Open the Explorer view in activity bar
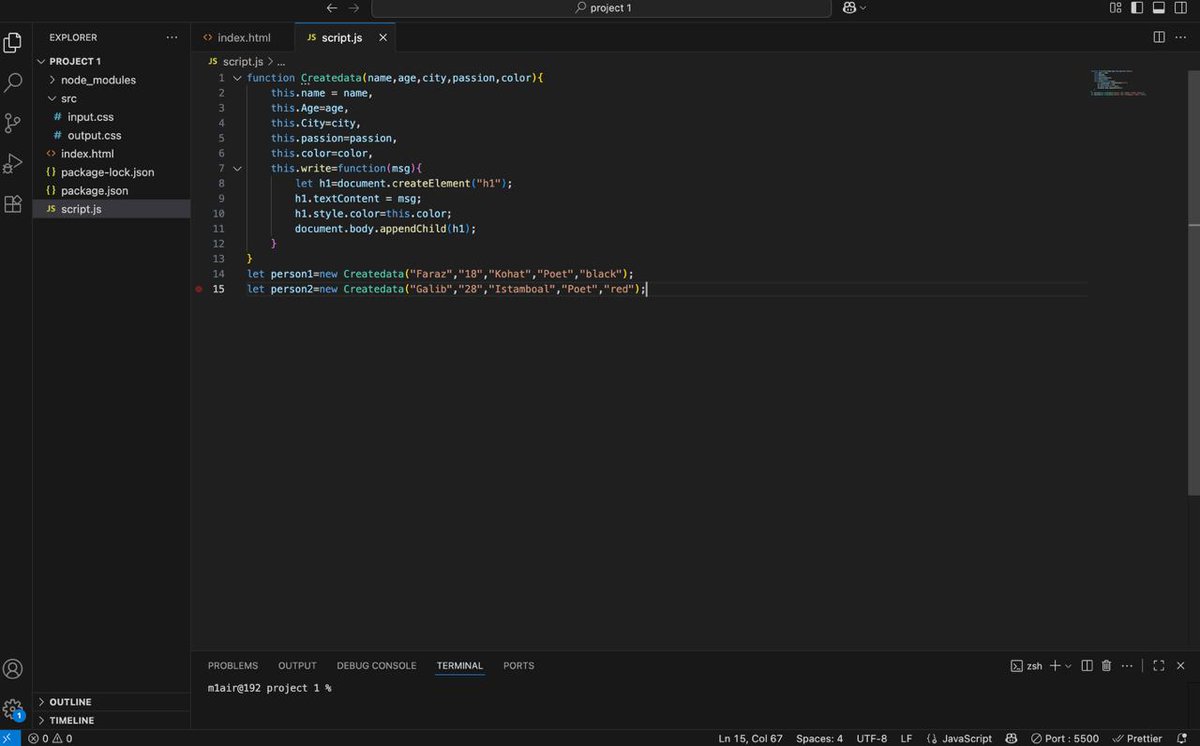The image size is (1200, 746). tap(13, 42)
